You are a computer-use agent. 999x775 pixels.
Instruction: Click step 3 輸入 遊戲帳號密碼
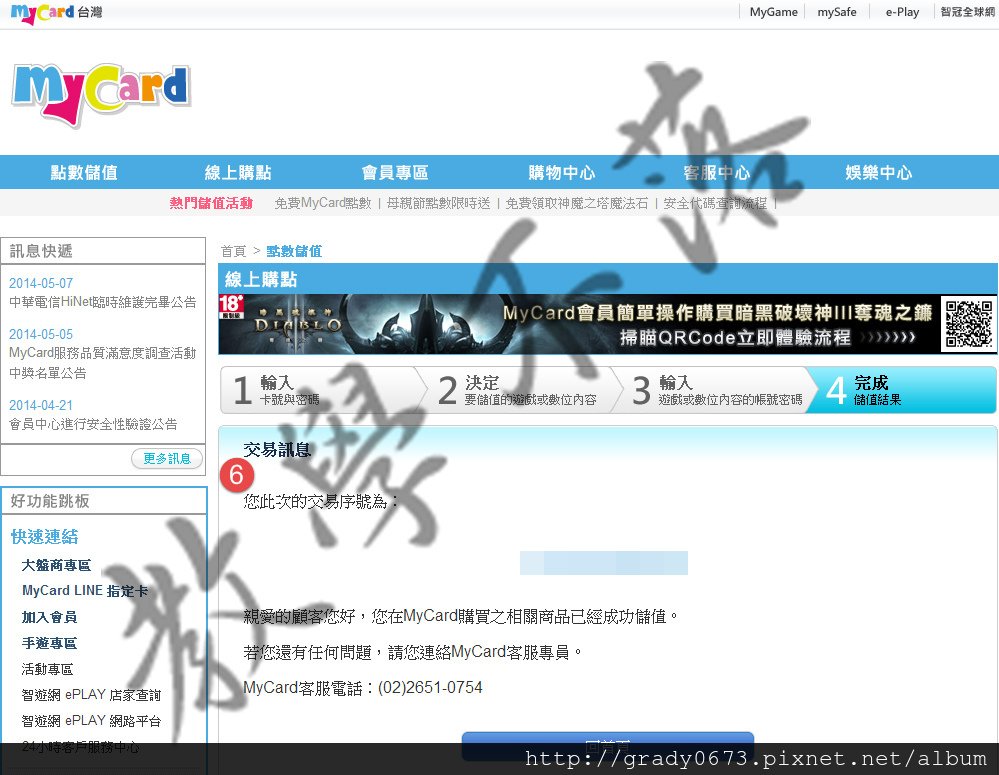(714, 390)
